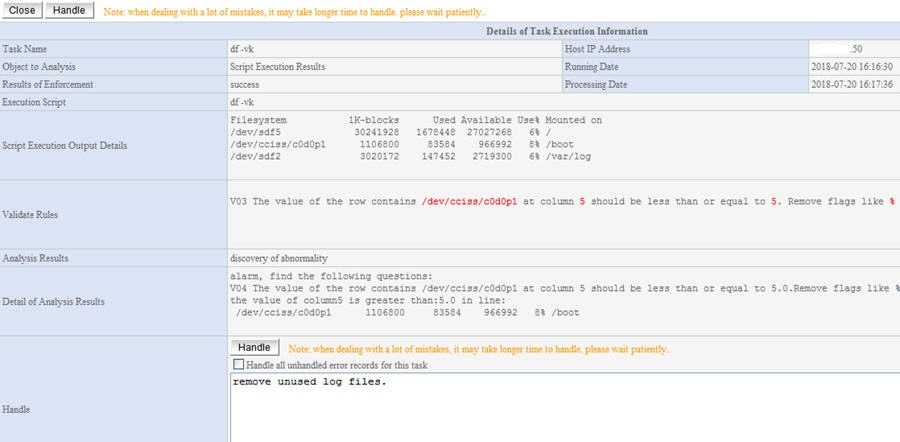Click the 'Filesystem' output header line
This screenshot has height=442, width=900.
pyautogui.click(x=416, y=121)
